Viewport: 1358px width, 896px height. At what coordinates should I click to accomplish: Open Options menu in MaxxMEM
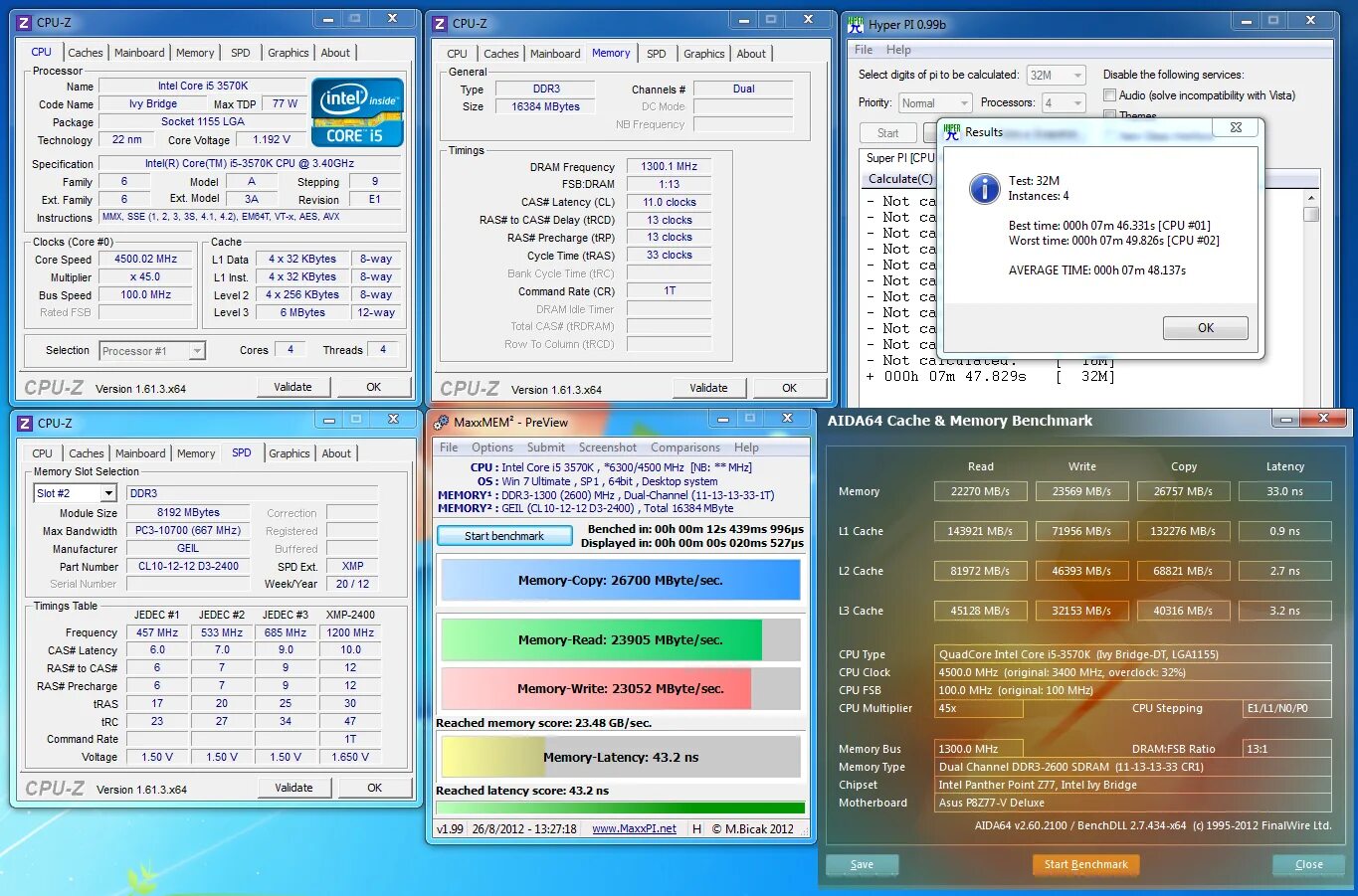tap(492, 448)
